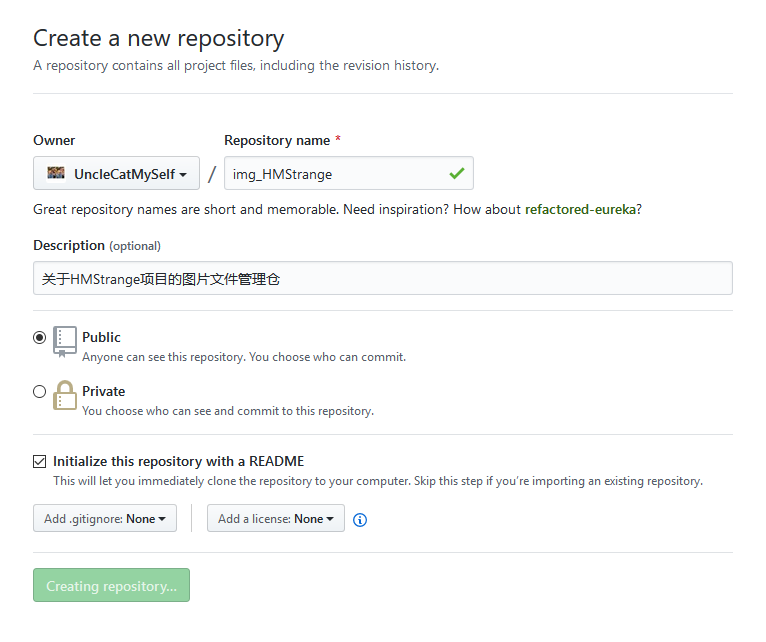Open the UncleCatMySelf owner dropdown
Viewport: 766px width, 642px height.
(x=116, y=174)
